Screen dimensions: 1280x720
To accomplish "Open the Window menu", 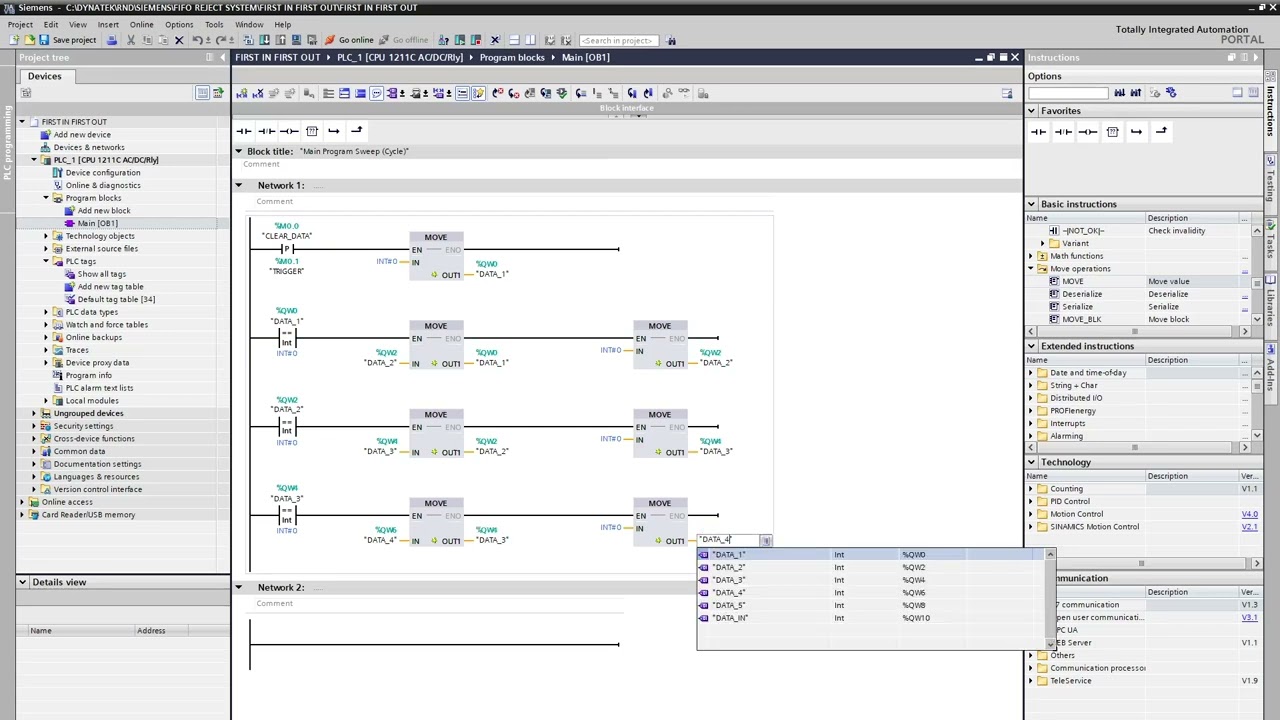I will pyautogui.click(x=249, y=24).
